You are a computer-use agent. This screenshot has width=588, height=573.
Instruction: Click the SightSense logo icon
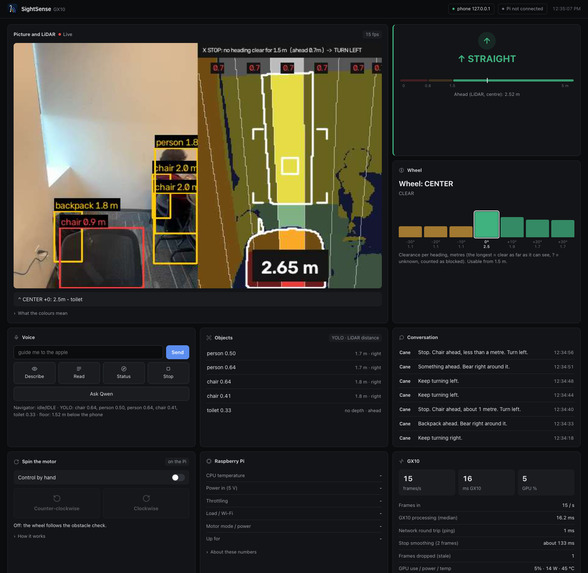click(x=12, y=9)
